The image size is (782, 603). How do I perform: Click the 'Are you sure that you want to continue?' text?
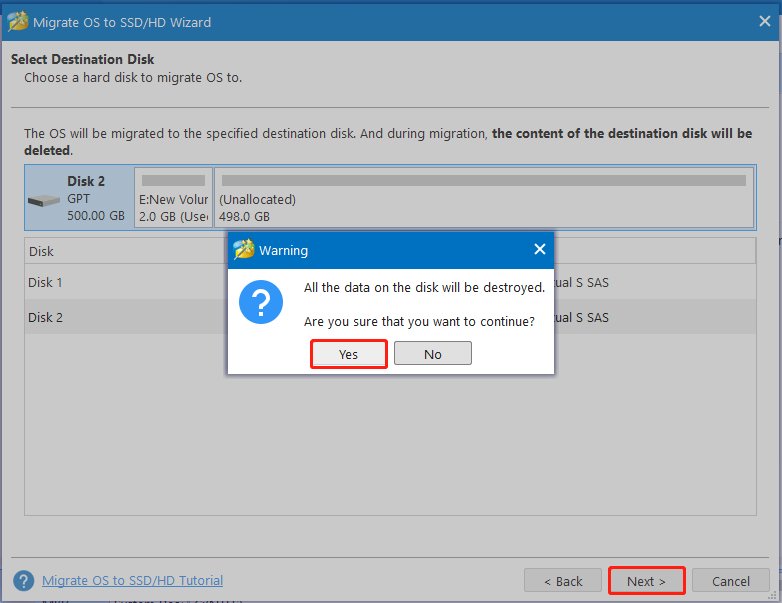(419, 322)
